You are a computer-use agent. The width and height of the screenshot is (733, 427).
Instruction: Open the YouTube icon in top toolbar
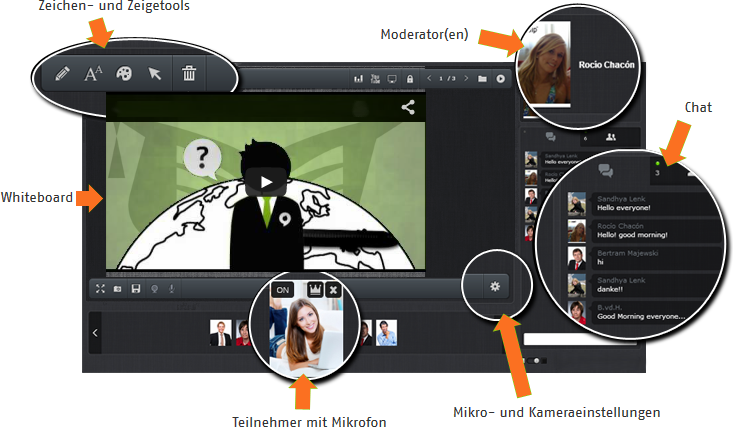[375, 78]
